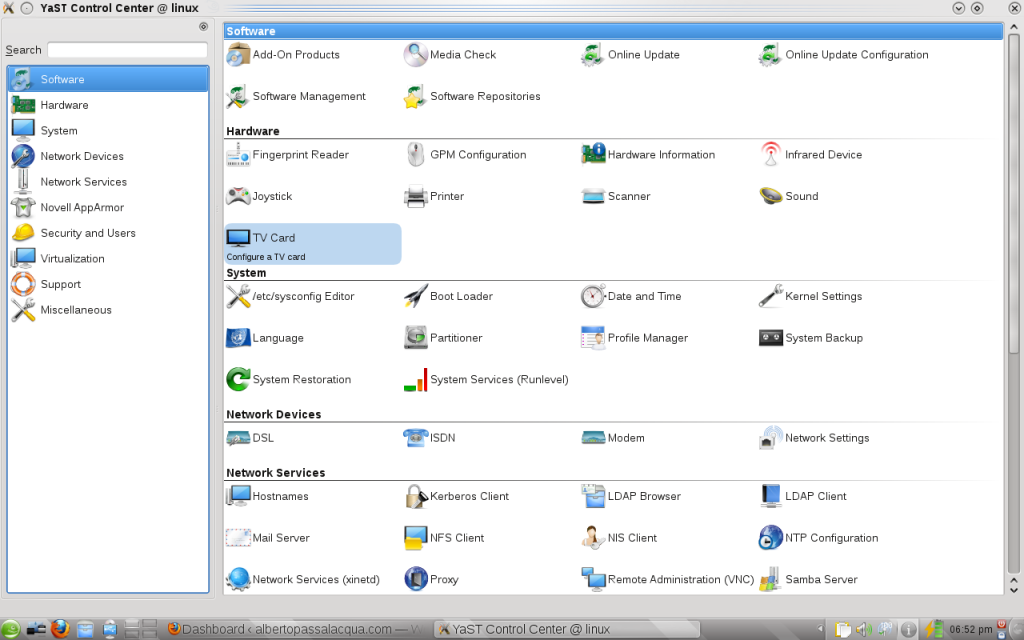The width and height of the screenshot is (1024, 640).
Task: Select System category in sidebar
Action: [x=108, y=131]
